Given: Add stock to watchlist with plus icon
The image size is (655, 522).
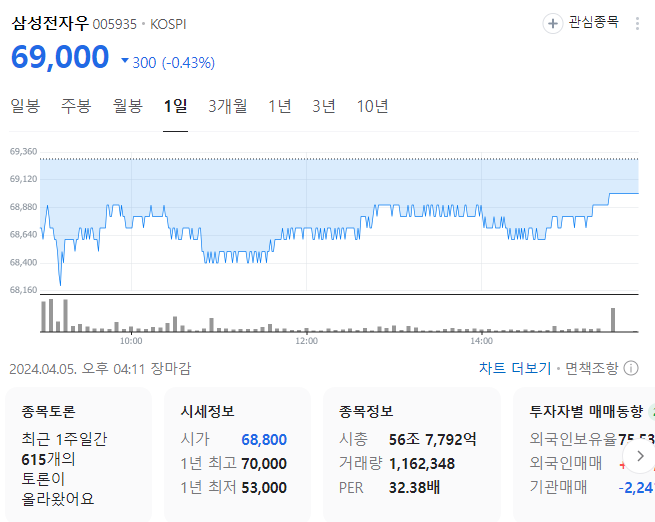Looking at the screenshot, I should [x=552, y=23].
